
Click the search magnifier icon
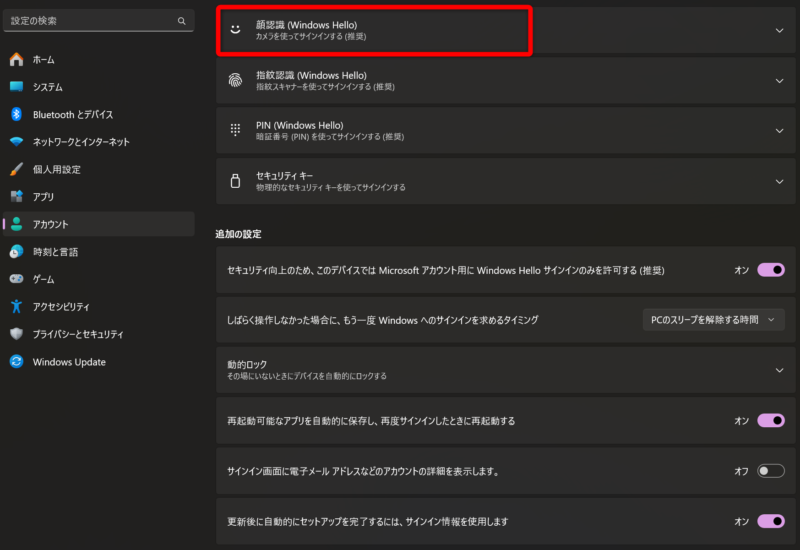pyautogui.click(x=181, y=20)
